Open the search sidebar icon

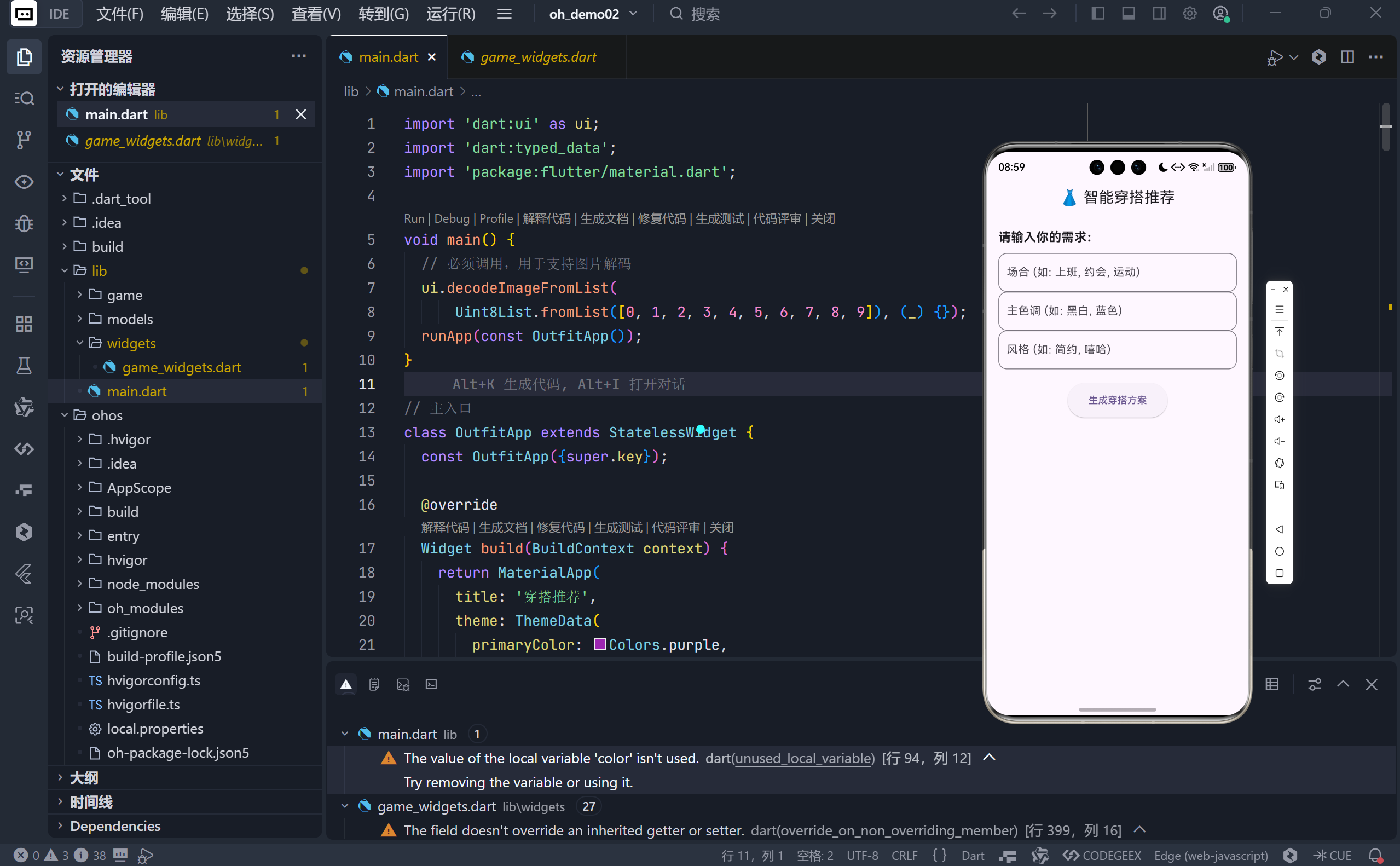point(24,98)
